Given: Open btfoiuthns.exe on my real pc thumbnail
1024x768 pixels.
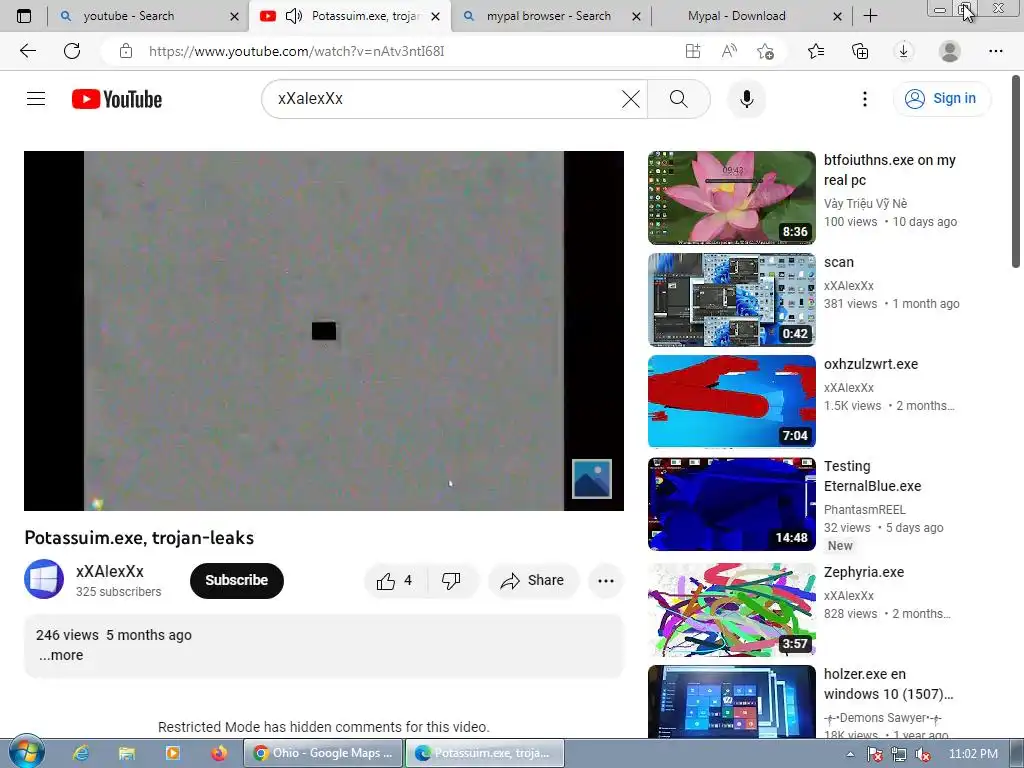Looking at the screenshot, I should (x=731, y=198).
